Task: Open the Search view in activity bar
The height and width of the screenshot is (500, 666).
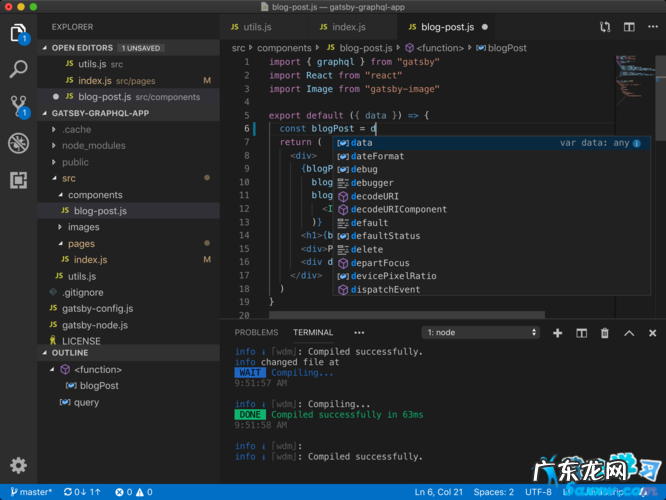Action: pos(18,69)
